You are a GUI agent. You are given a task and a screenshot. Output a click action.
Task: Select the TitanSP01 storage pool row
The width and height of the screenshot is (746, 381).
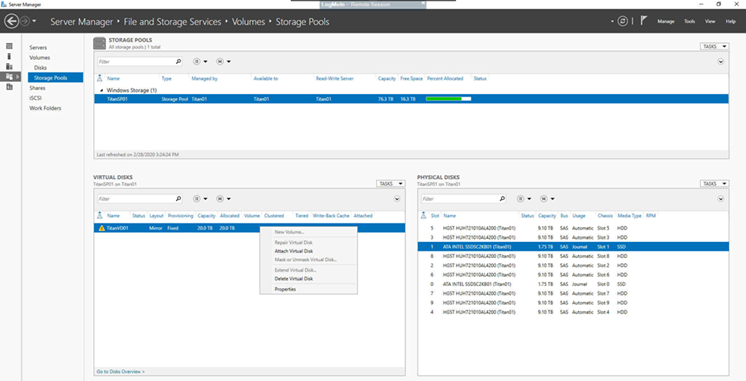(x=411, y=99)
